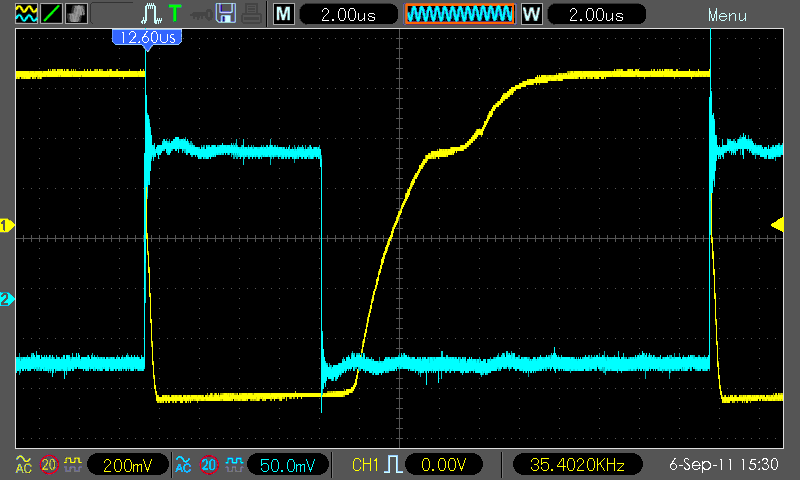Click the printer icon in top bar
Viewport: 800px width, 480px height.
click(252, 14)
